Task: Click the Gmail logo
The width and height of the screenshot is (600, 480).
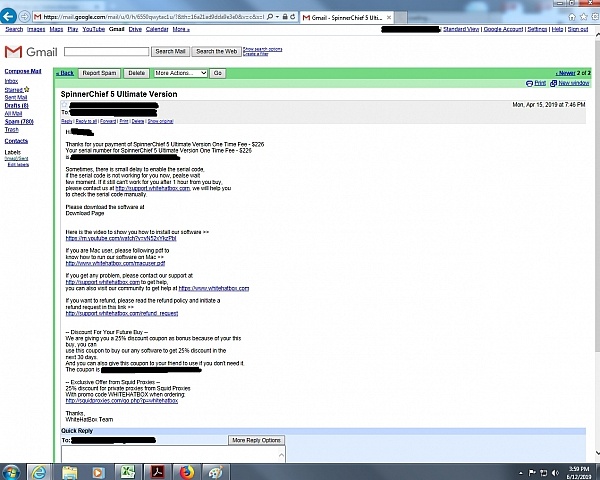Action: (29, 51)
